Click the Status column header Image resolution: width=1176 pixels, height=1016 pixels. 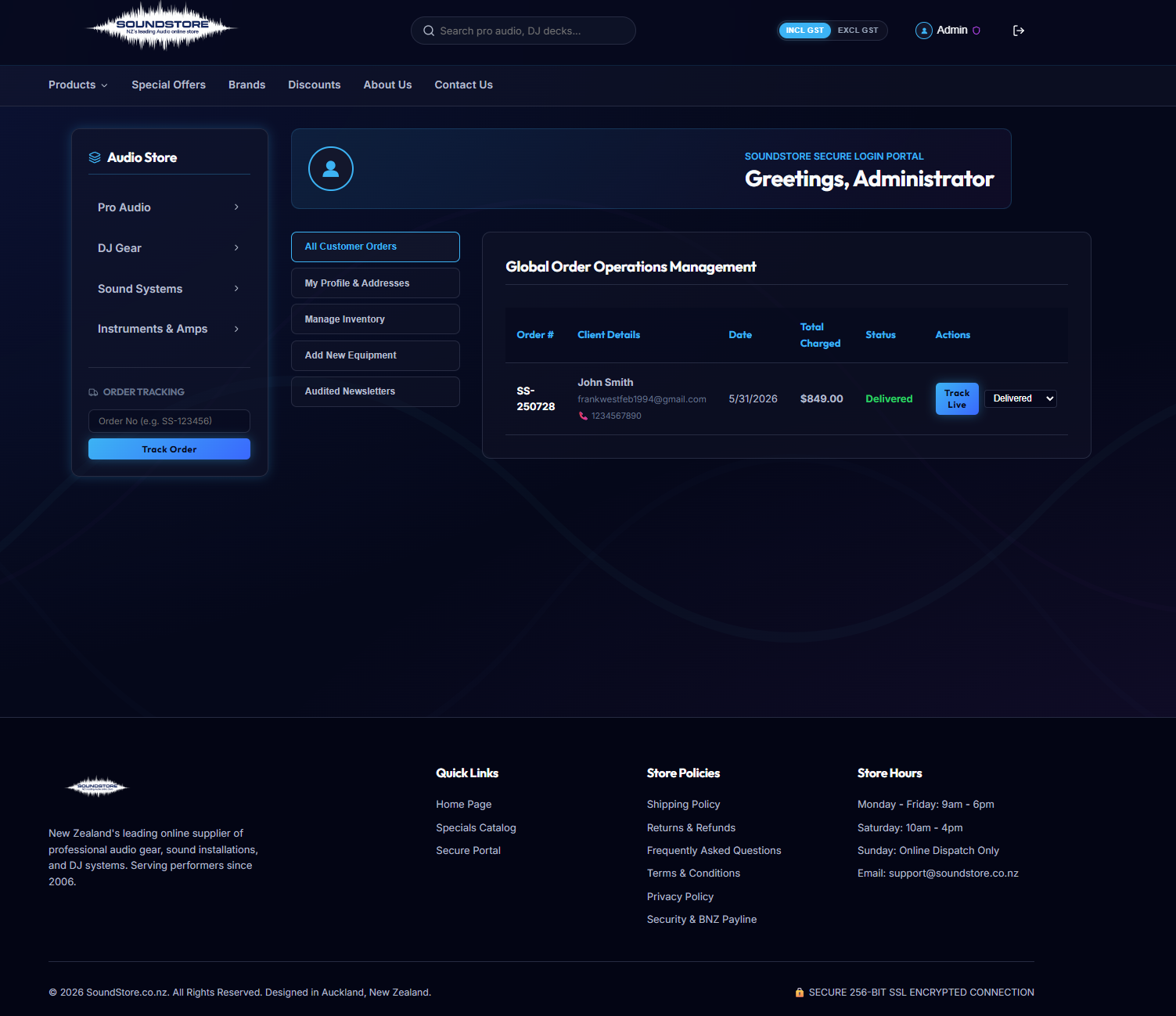[x=880, y=335]
